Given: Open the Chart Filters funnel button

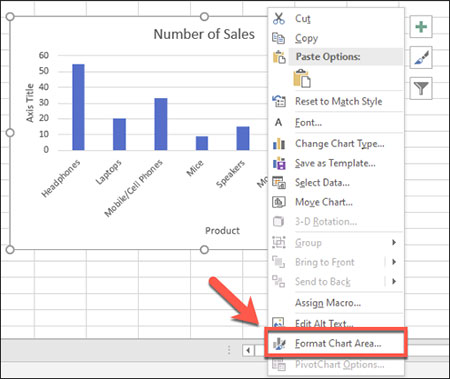Looking at the screenshot, I should [x=421, y=88].
